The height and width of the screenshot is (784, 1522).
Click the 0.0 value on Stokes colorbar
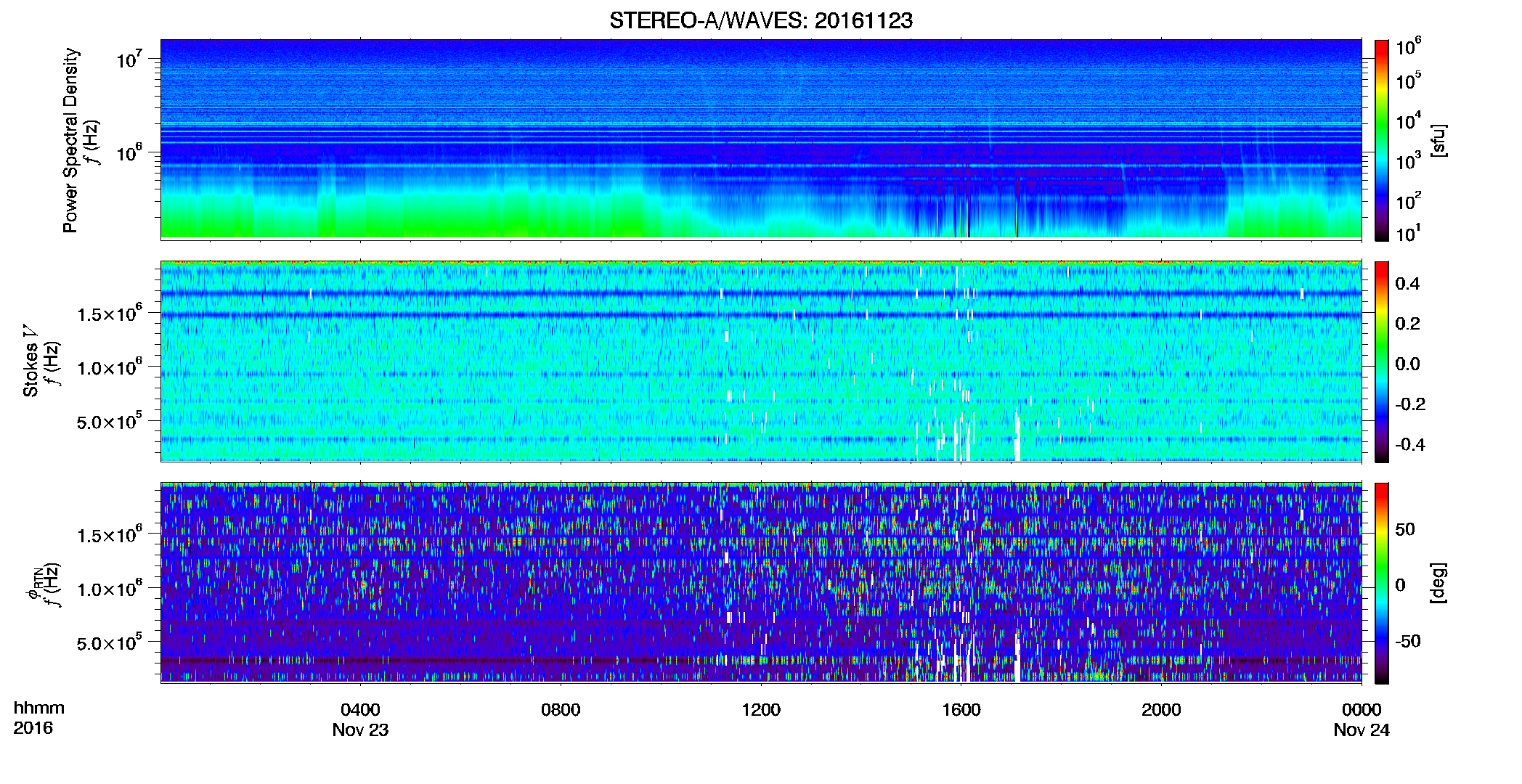[1407, 364]
